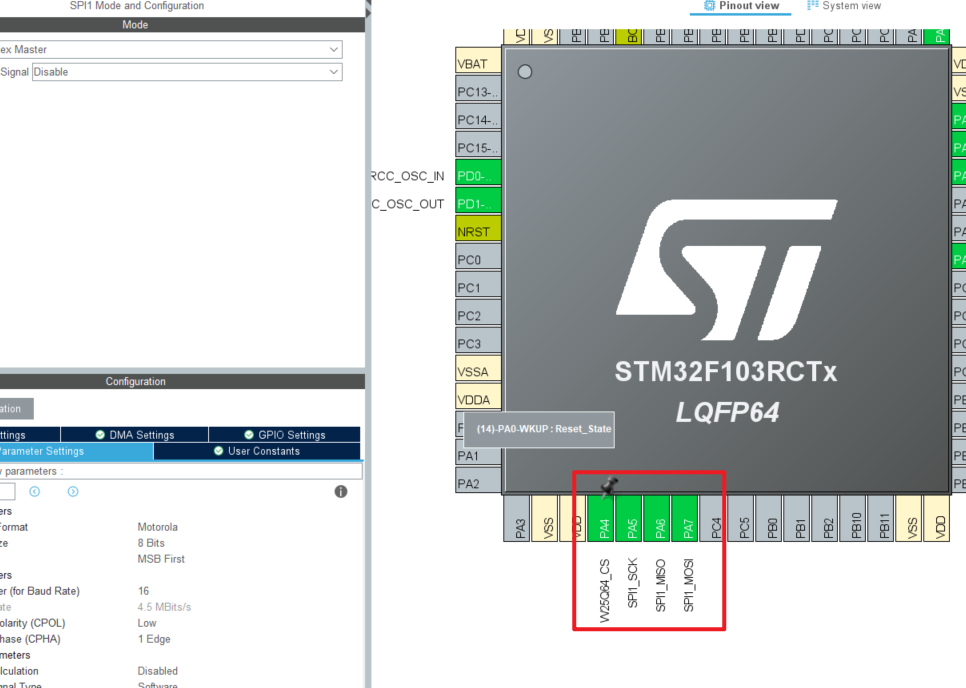Open the GPIO Settings tab

click(x=285, y=435)
